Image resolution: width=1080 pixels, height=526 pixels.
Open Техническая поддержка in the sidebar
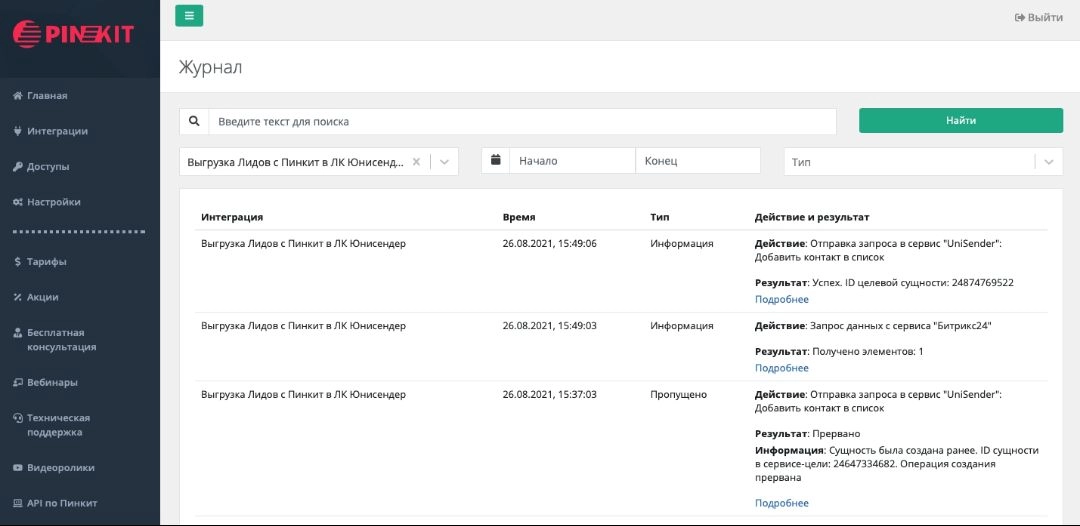pos(58,425)
